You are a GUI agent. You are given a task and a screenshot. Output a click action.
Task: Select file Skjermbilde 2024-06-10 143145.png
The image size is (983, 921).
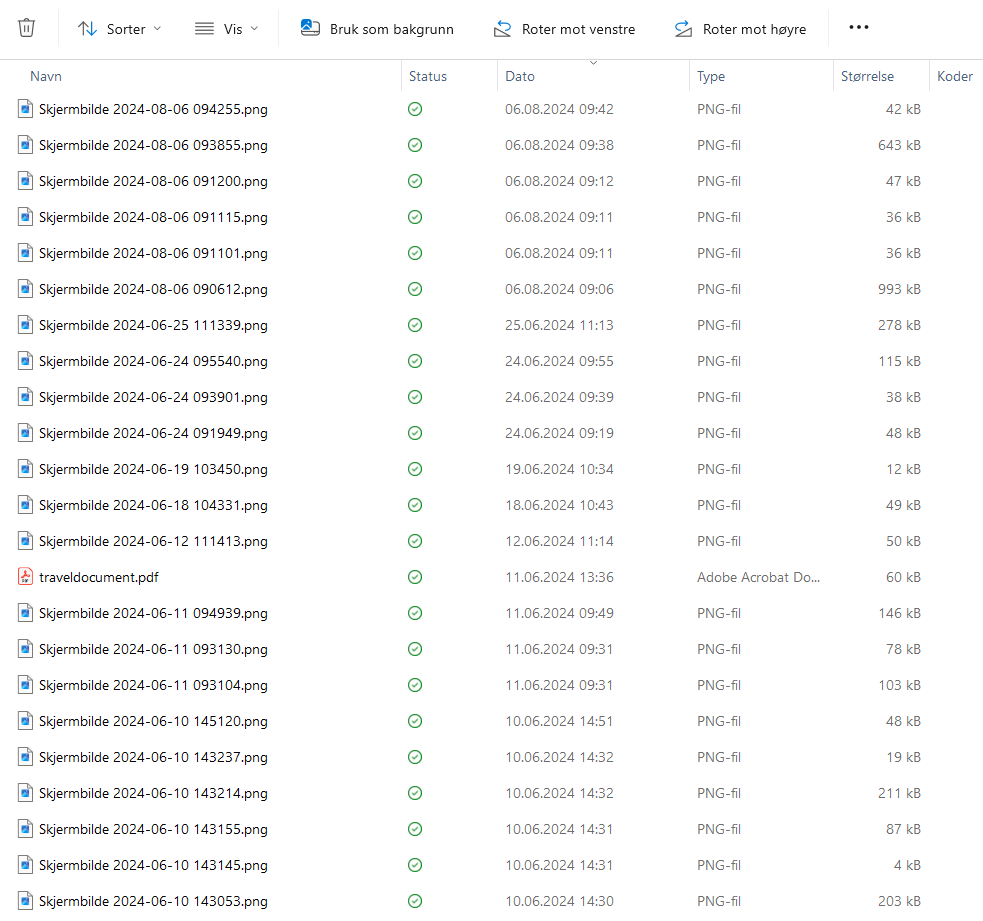pyautogui.click(x=153, y=865)
